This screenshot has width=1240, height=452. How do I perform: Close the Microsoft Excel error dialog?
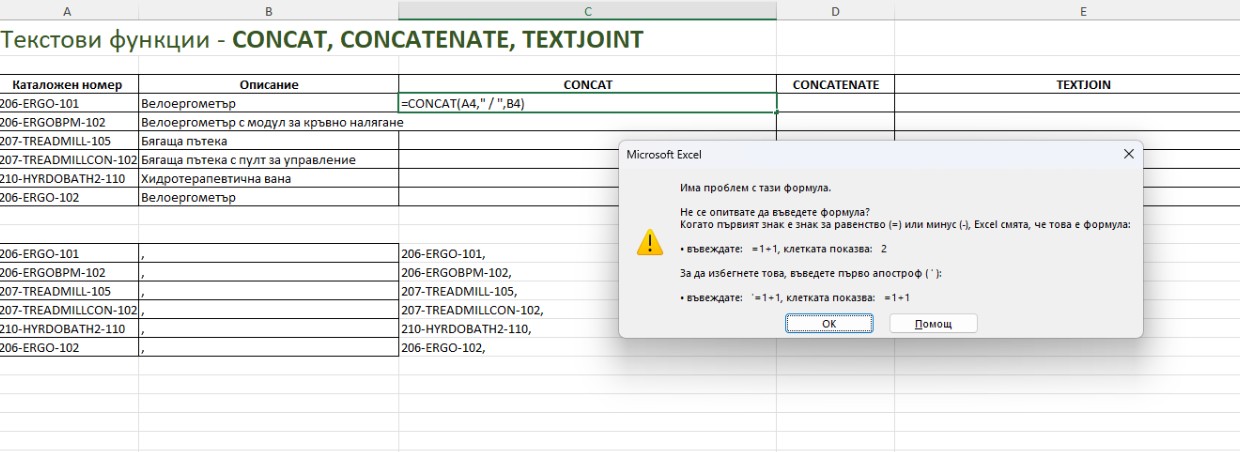(1128, 154)
